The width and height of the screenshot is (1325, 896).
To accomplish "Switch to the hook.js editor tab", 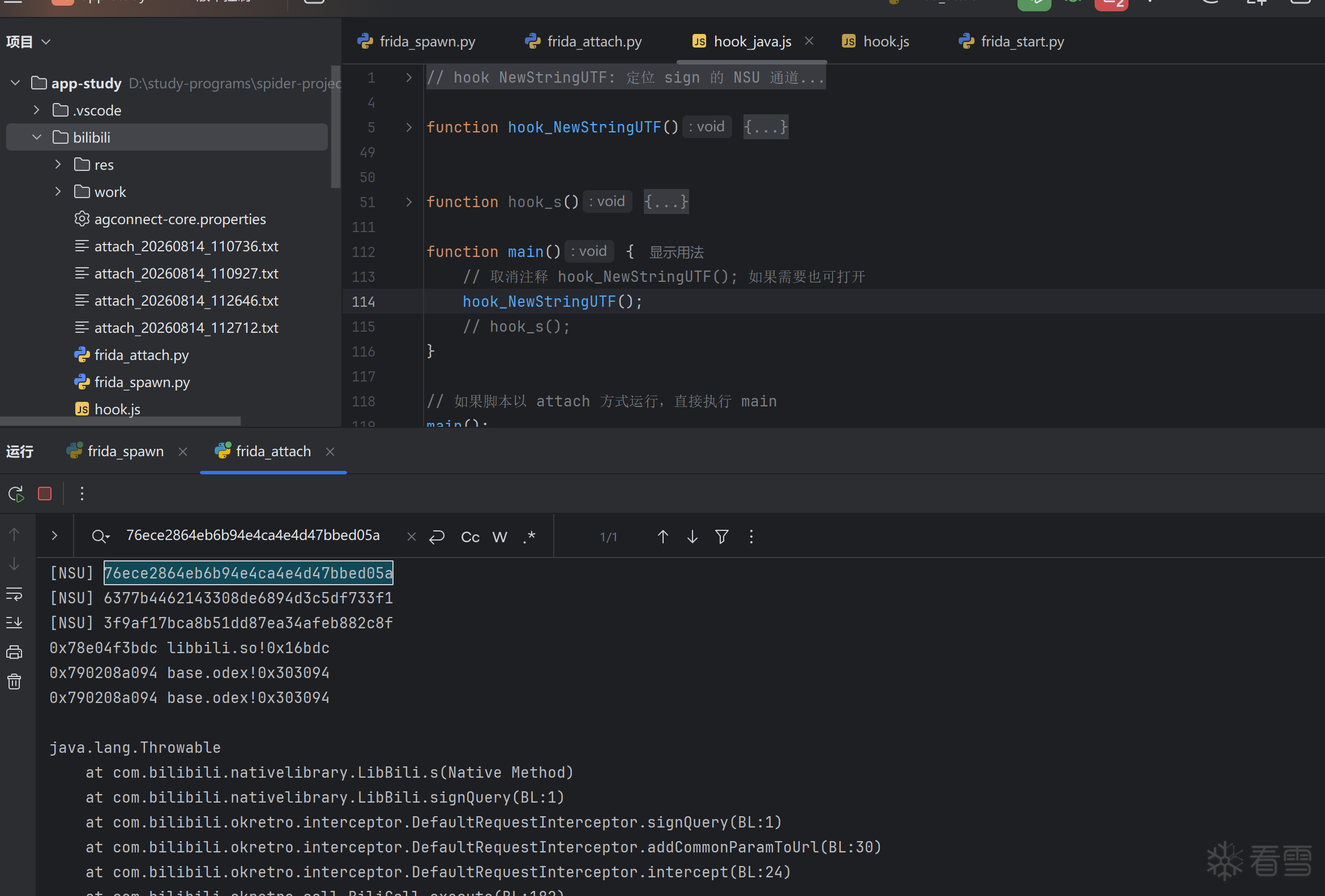I will click(x=875, y=42).
